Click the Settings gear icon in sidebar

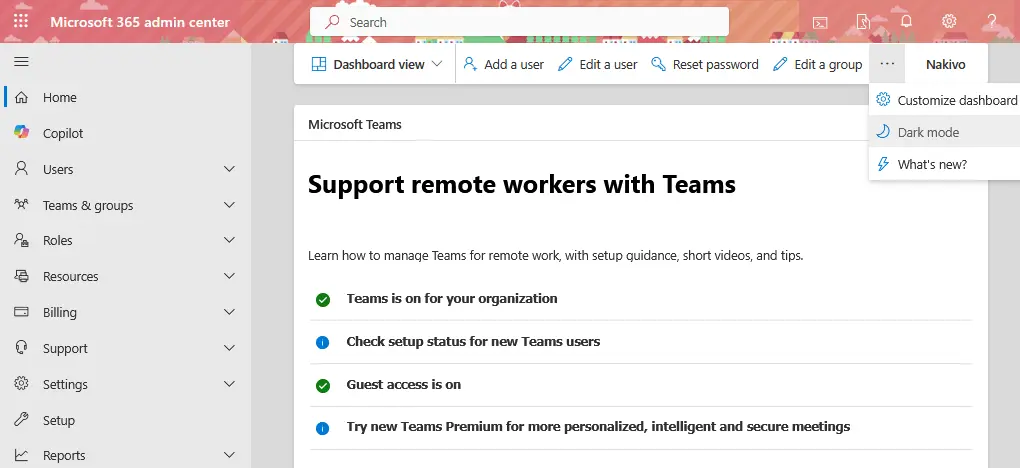click(x=21, y=383)
